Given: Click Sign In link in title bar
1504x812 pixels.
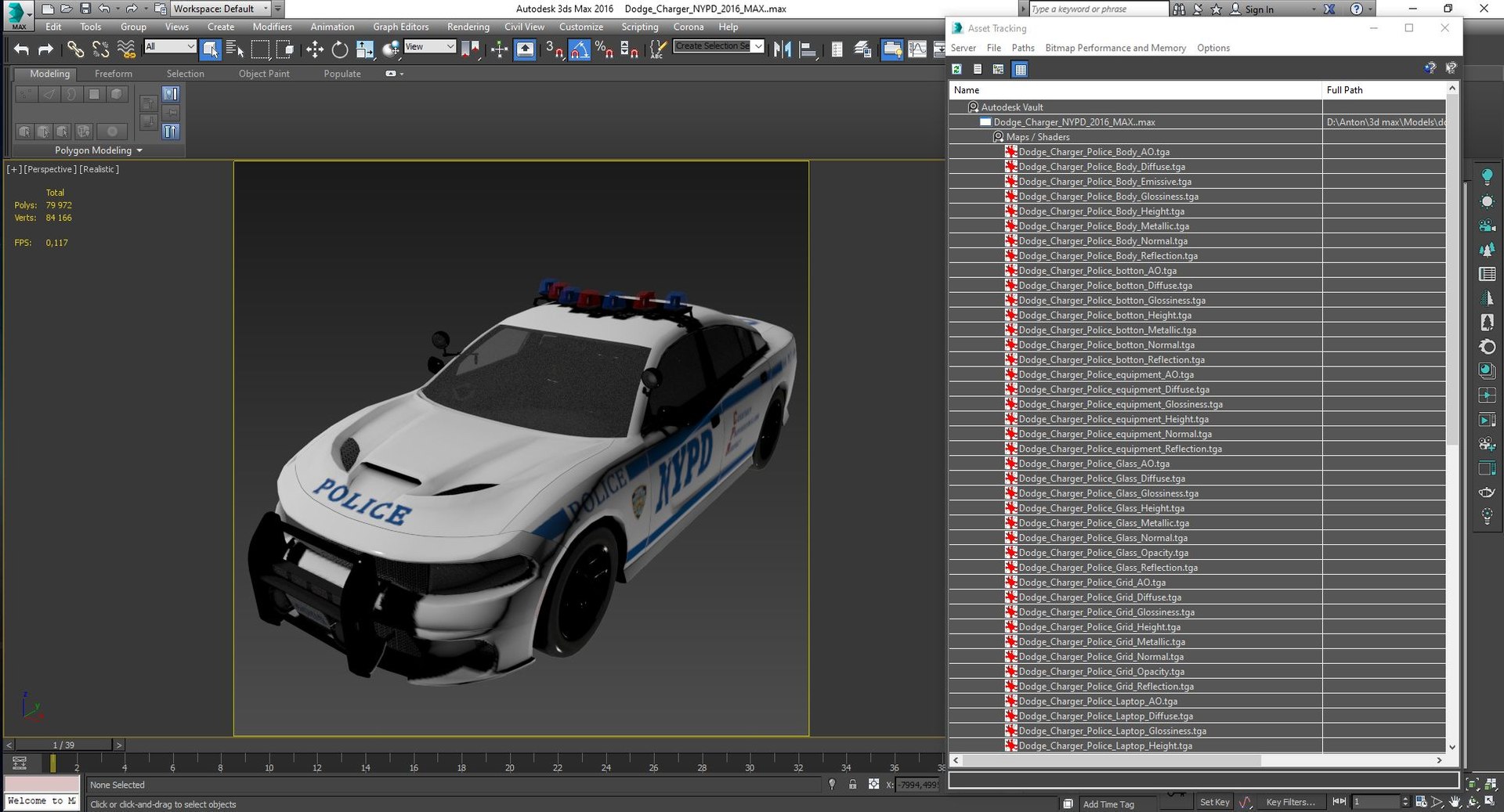Looking at the screenshot, I should point(1259,9).
